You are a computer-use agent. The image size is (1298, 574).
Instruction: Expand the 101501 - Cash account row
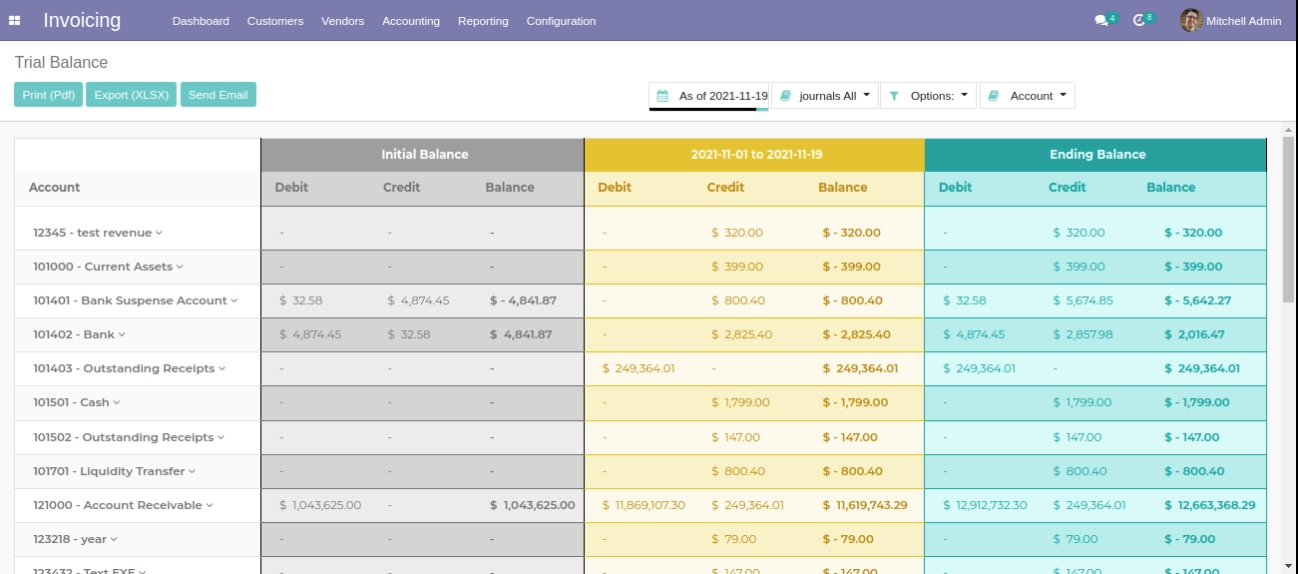[x=76, y=402]
